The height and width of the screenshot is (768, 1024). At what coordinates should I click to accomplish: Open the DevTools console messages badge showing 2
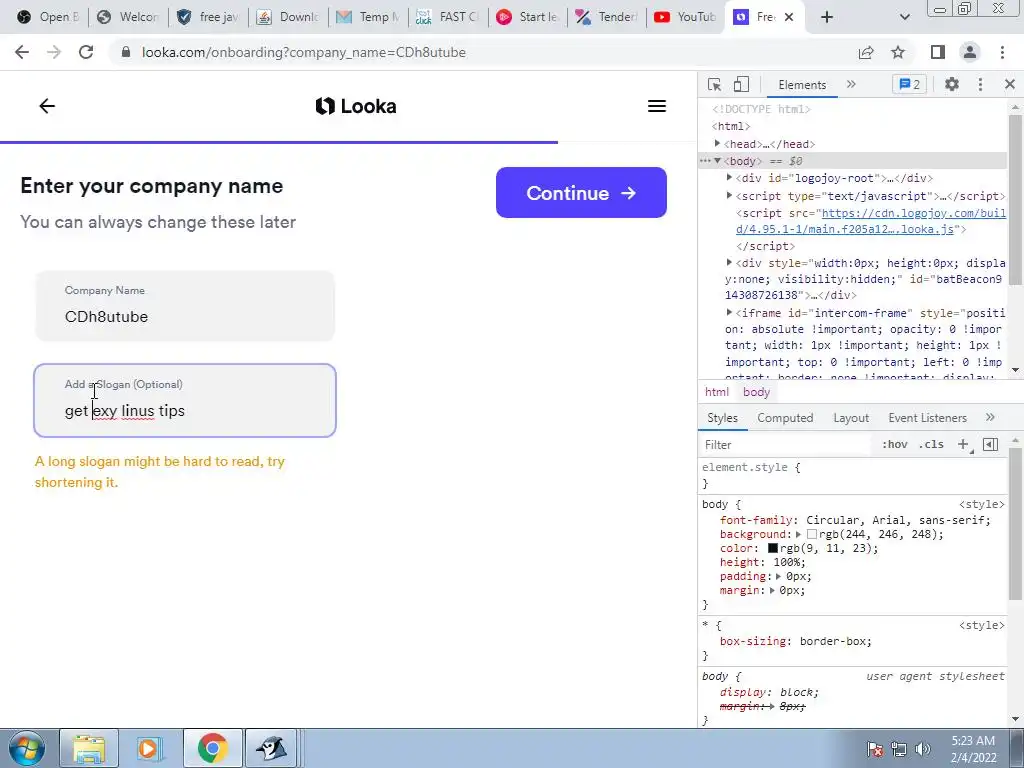pos(909,84)
